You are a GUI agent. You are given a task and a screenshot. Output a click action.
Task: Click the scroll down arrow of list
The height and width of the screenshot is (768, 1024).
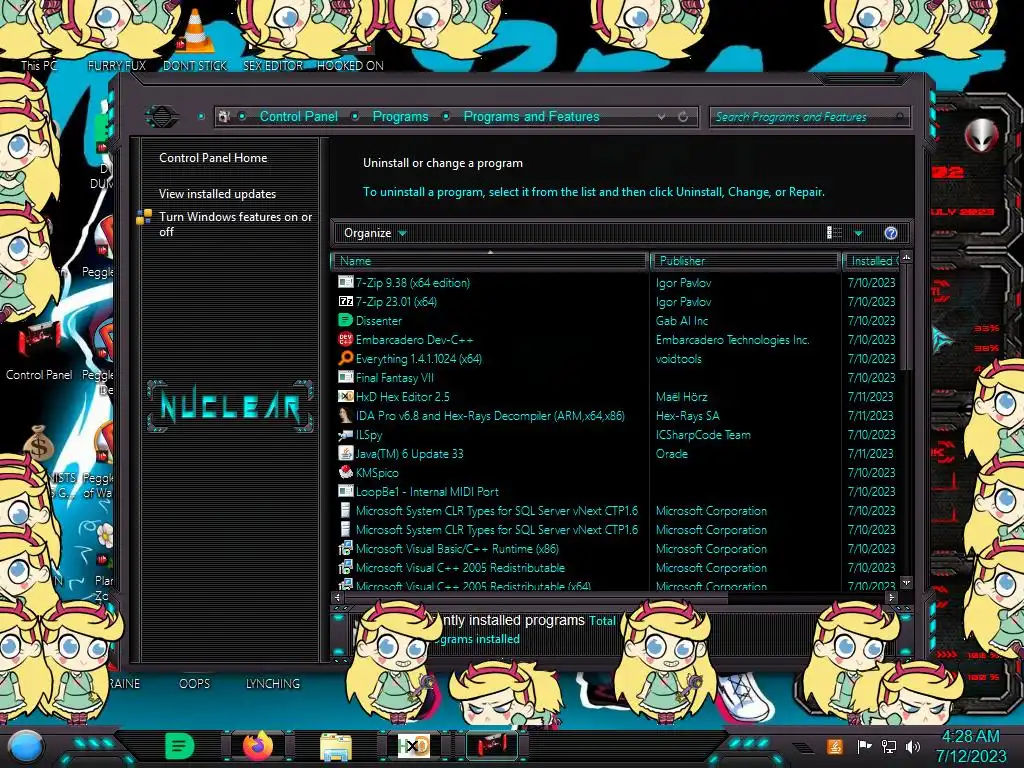click(906, 582)
